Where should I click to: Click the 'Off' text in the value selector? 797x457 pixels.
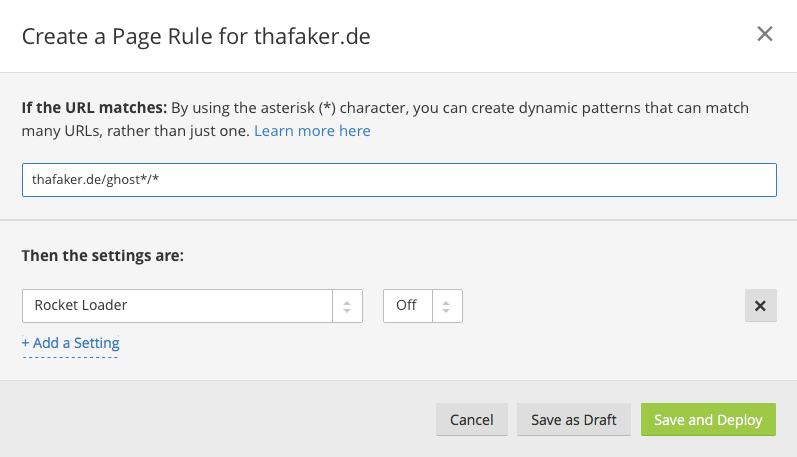coord(406,306)
